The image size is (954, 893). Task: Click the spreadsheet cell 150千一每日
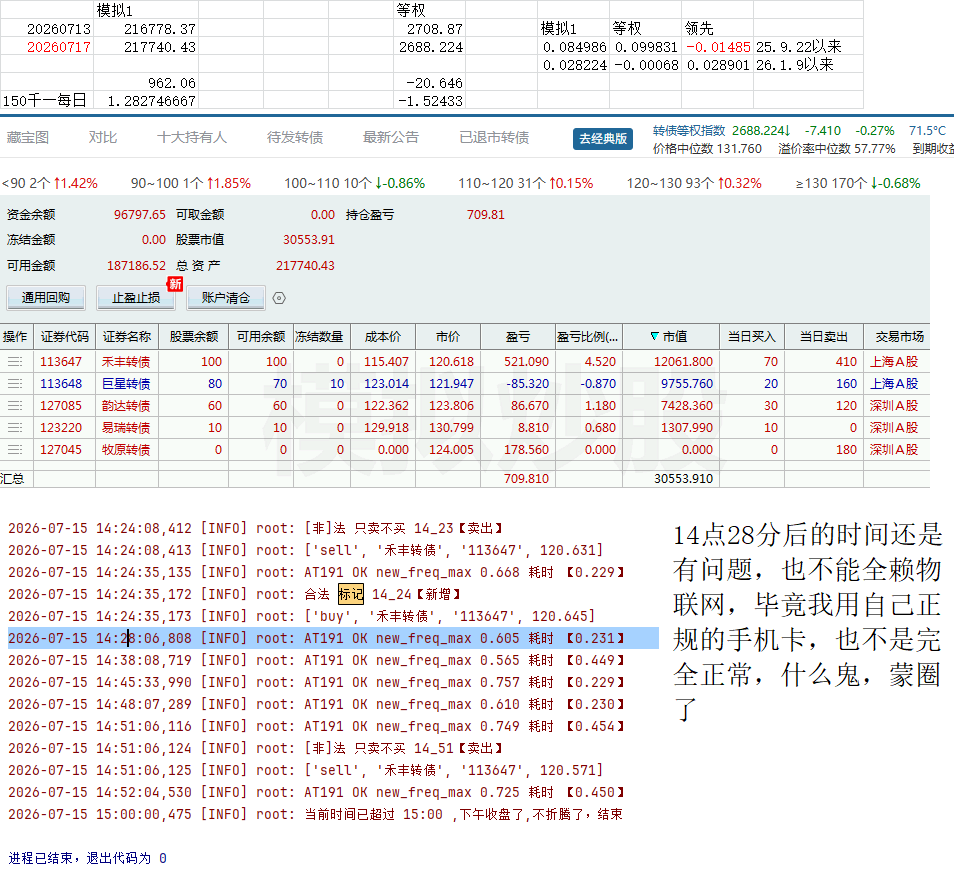click(45, 101)
